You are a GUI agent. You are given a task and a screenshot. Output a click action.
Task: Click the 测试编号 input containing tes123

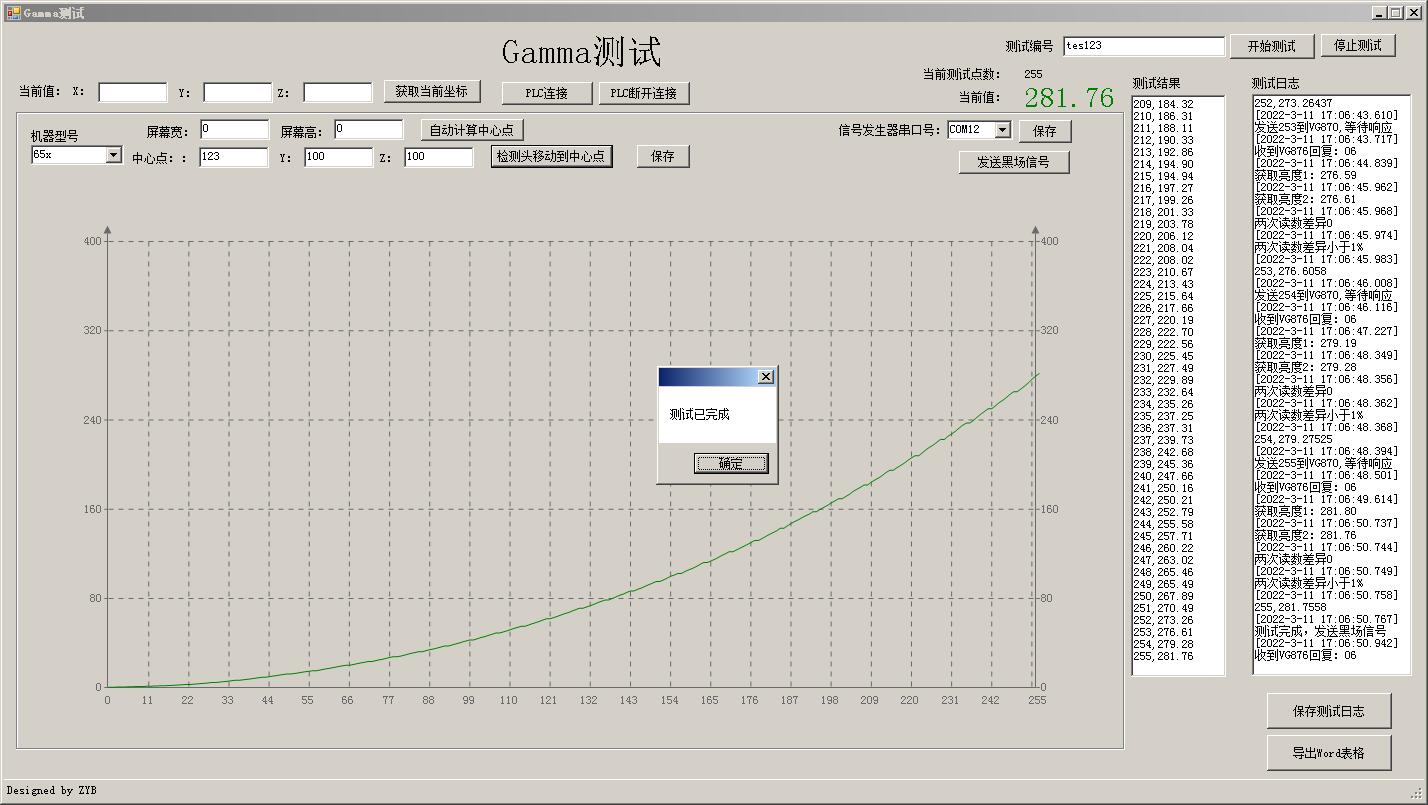tap(1143, 45)
